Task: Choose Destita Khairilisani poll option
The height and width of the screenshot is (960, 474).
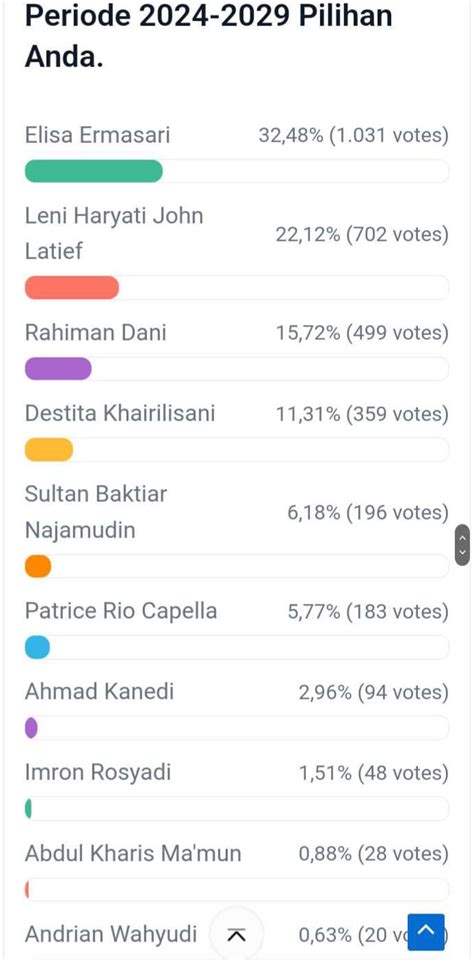Action: 120,413
